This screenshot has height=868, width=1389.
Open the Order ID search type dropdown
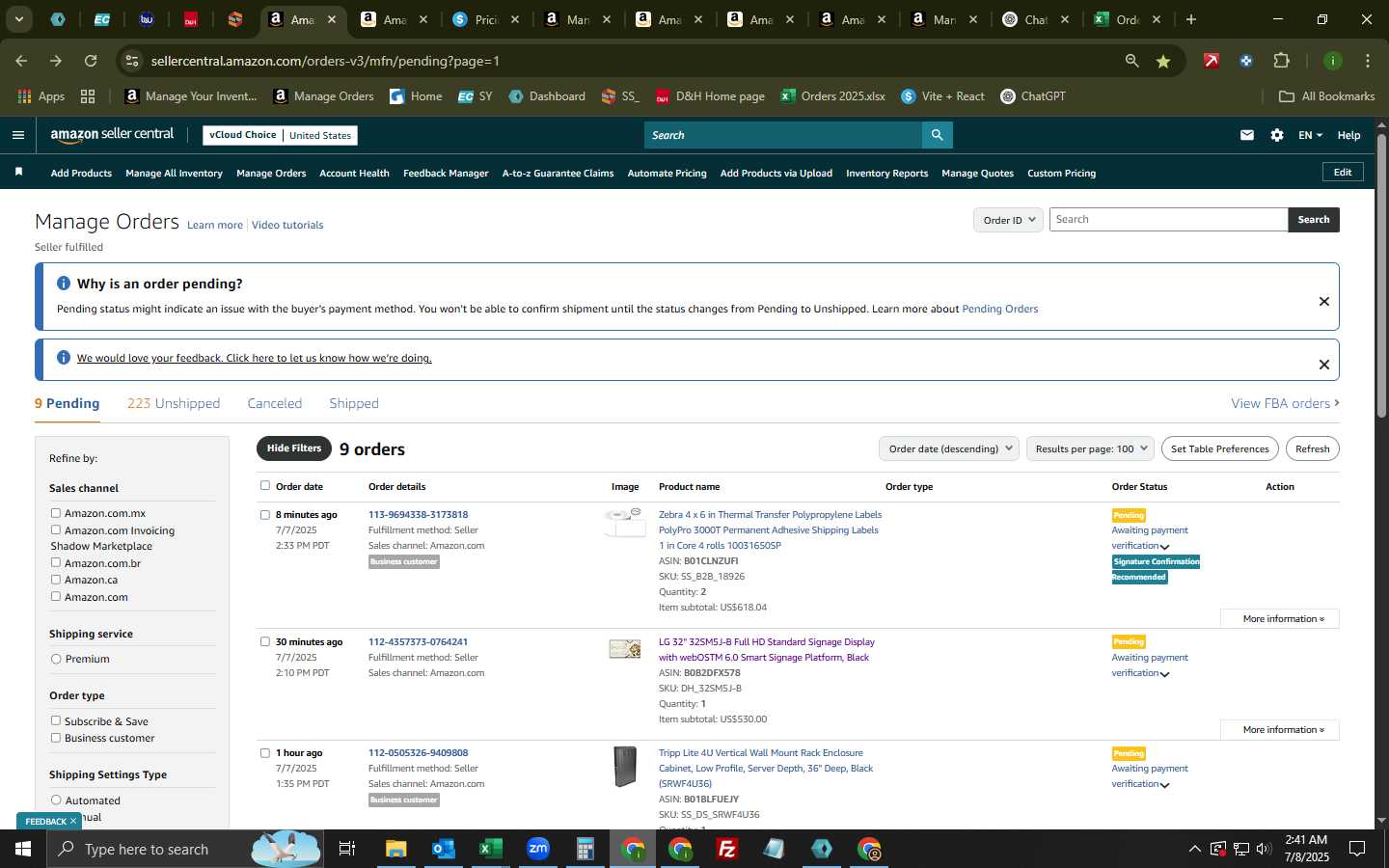(1008, 220)
